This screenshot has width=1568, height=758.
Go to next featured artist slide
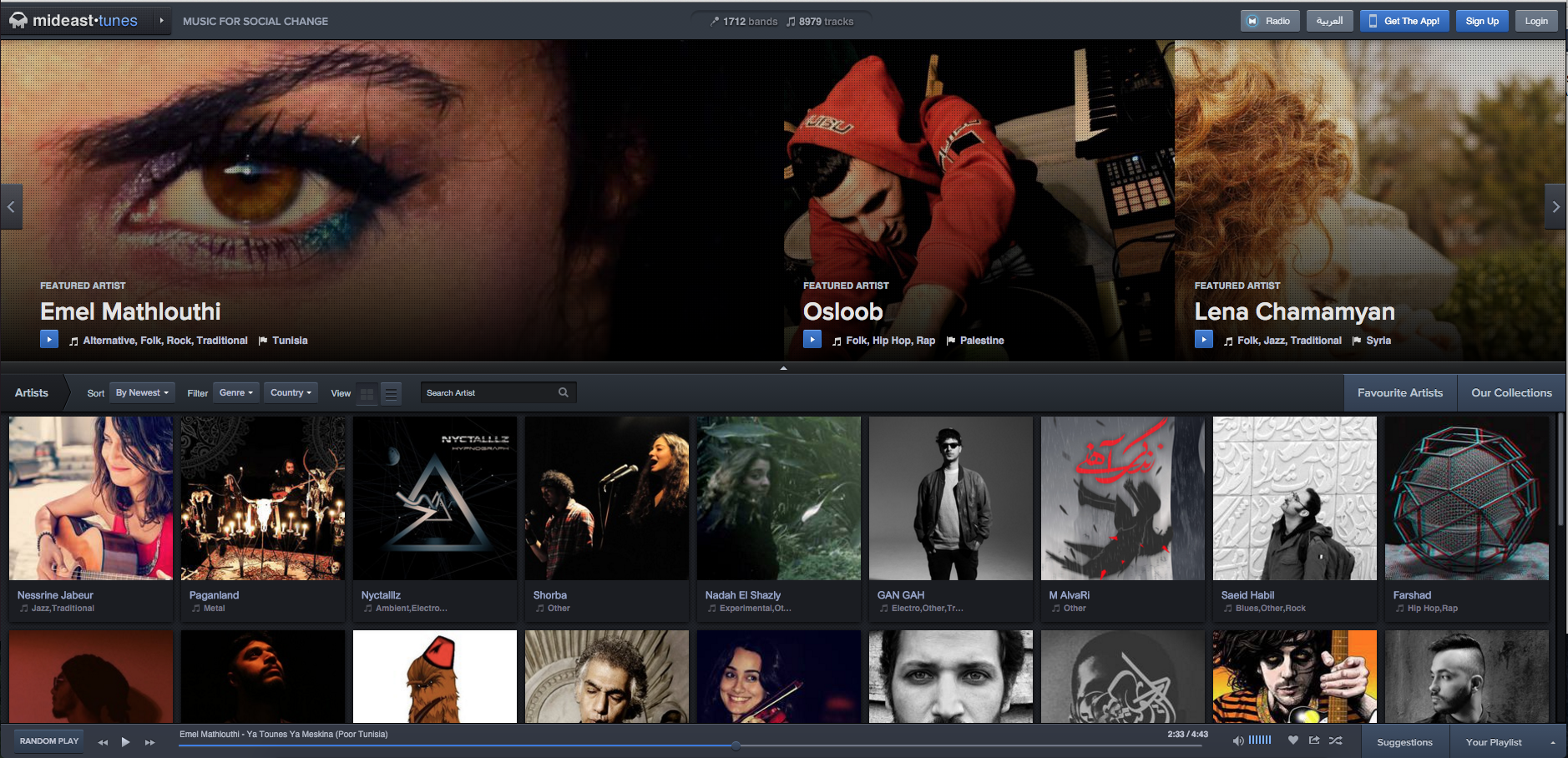(1555, 206)
